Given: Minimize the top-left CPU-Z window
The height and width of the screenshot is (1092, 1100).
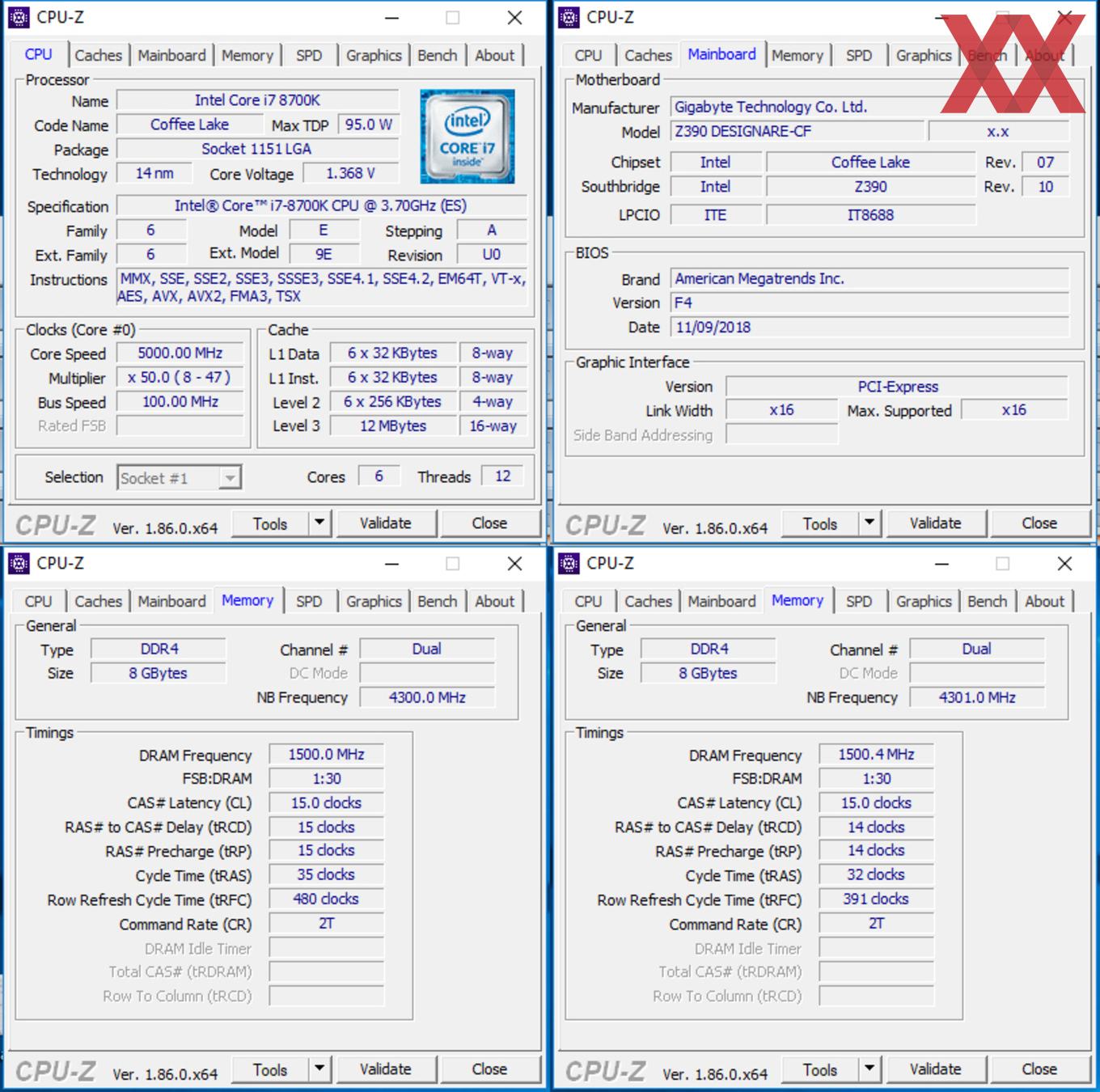Looking at the screenshot, I should point(391,18).
